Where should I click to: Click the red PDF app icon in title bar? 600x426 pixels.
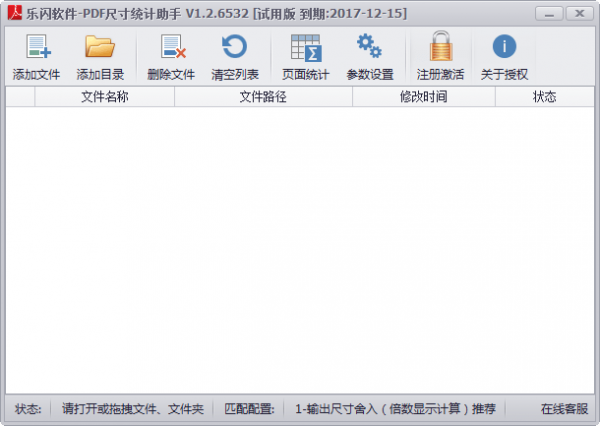[x=15, y=13]
